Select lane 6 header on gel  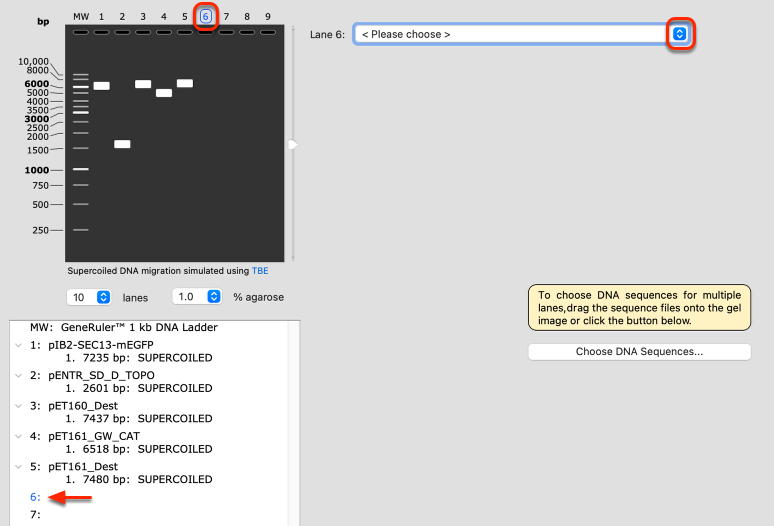pyautogui.click(x=206, y=17)
